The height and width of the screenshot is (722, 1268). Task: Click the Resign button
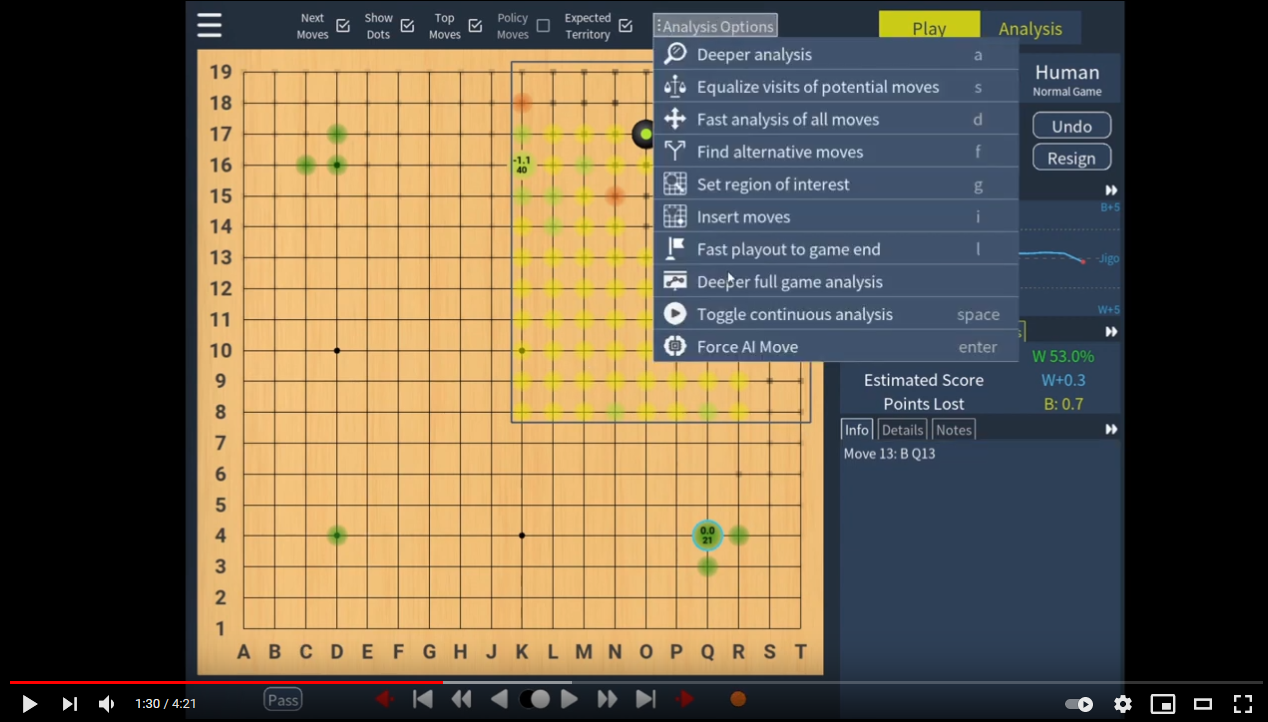click(x=1071, y=157)
